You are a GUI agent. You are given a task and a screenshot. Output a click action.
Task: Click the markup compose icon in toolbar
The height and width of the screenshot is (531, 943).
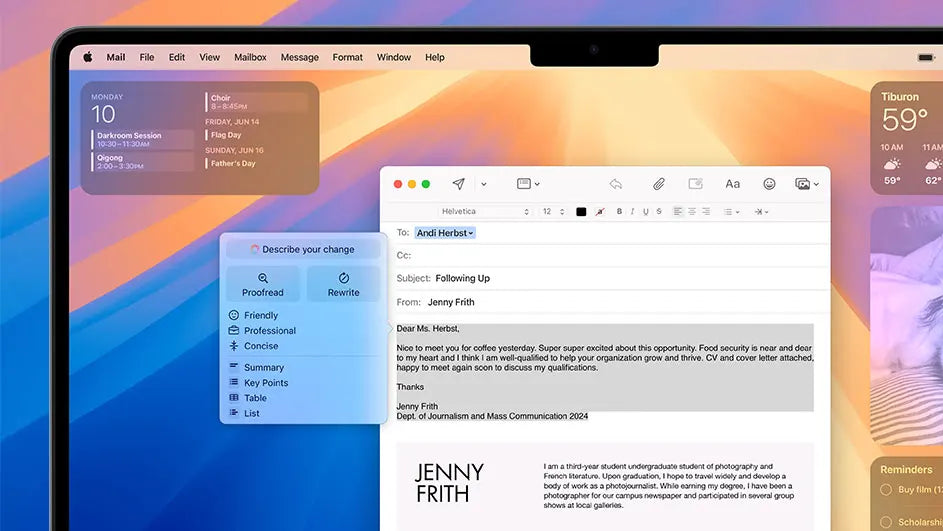pos(696,184)
